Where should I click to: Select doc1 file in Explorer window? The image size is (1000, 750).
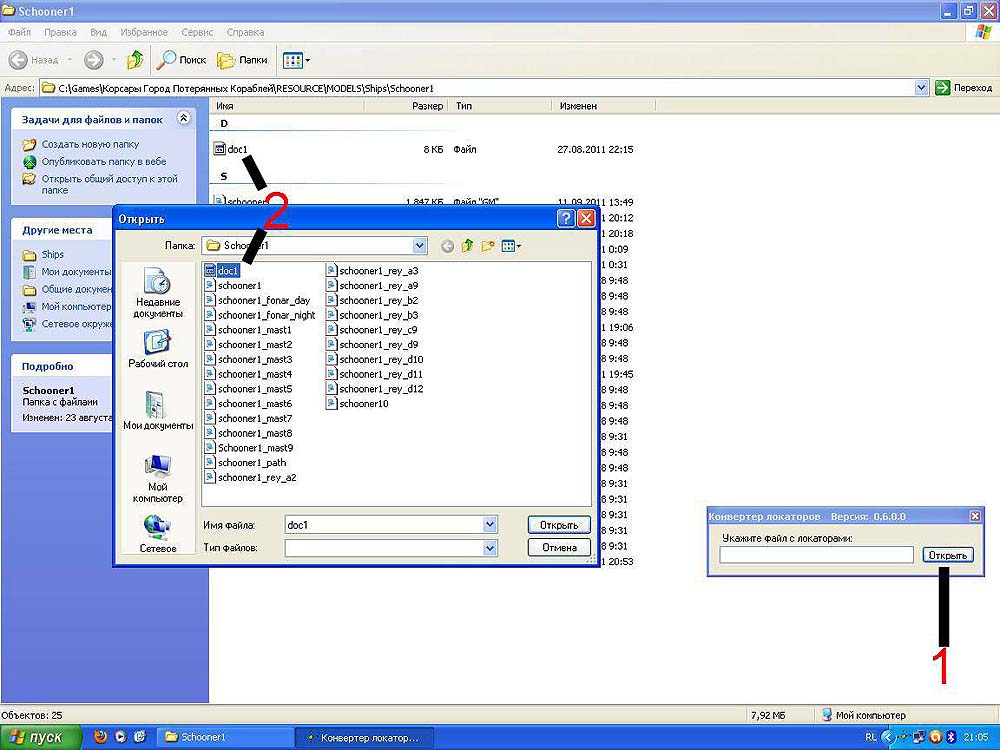237,149
